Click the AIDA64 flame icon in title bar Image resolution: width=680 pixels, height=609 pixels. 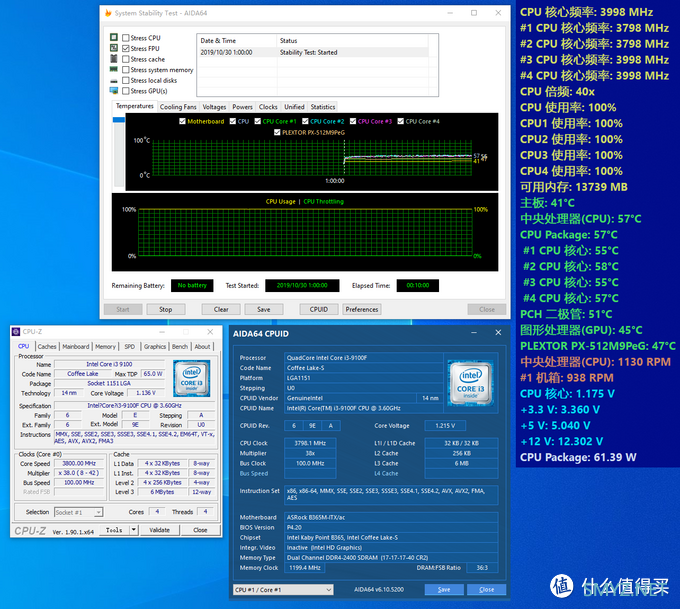pos(108,13)
